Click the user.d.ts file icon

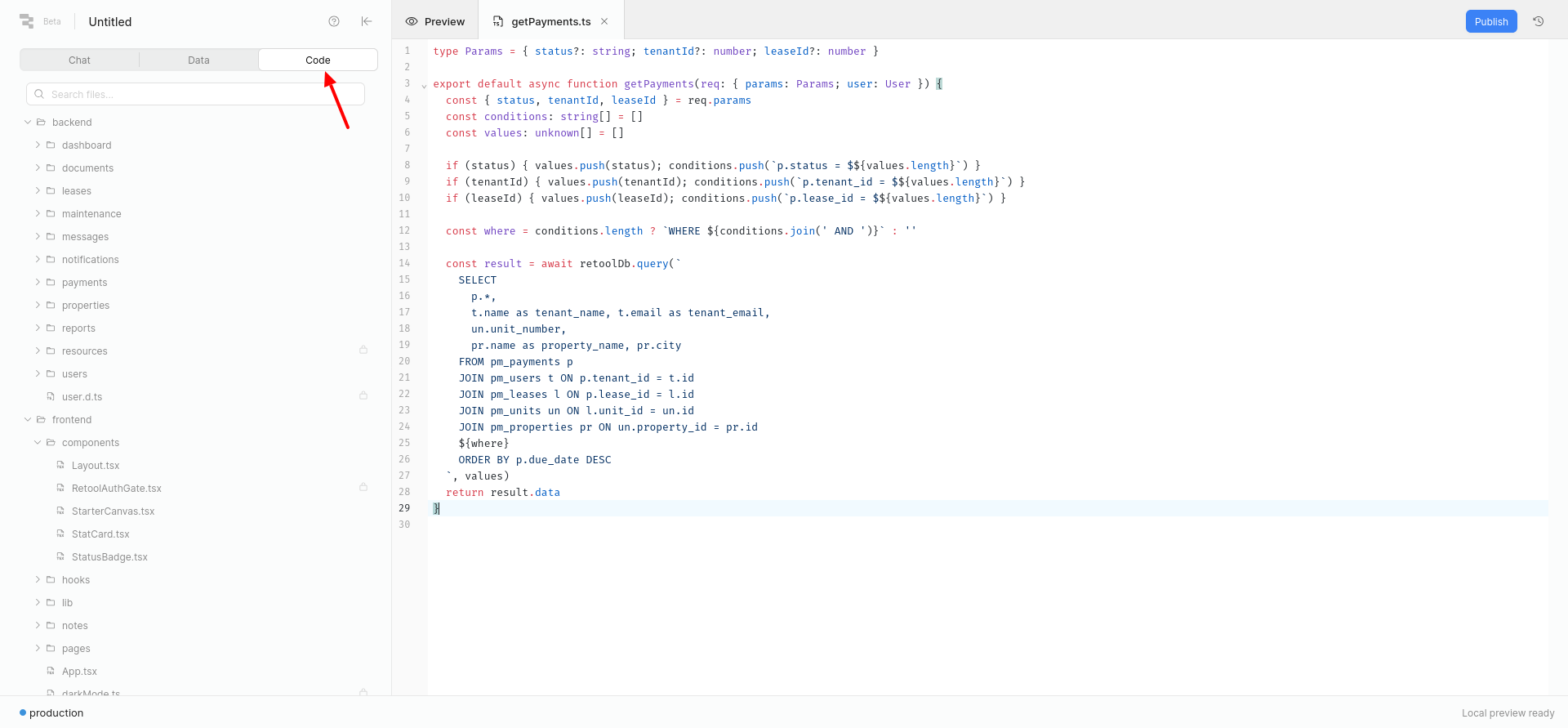pos(51,396)
